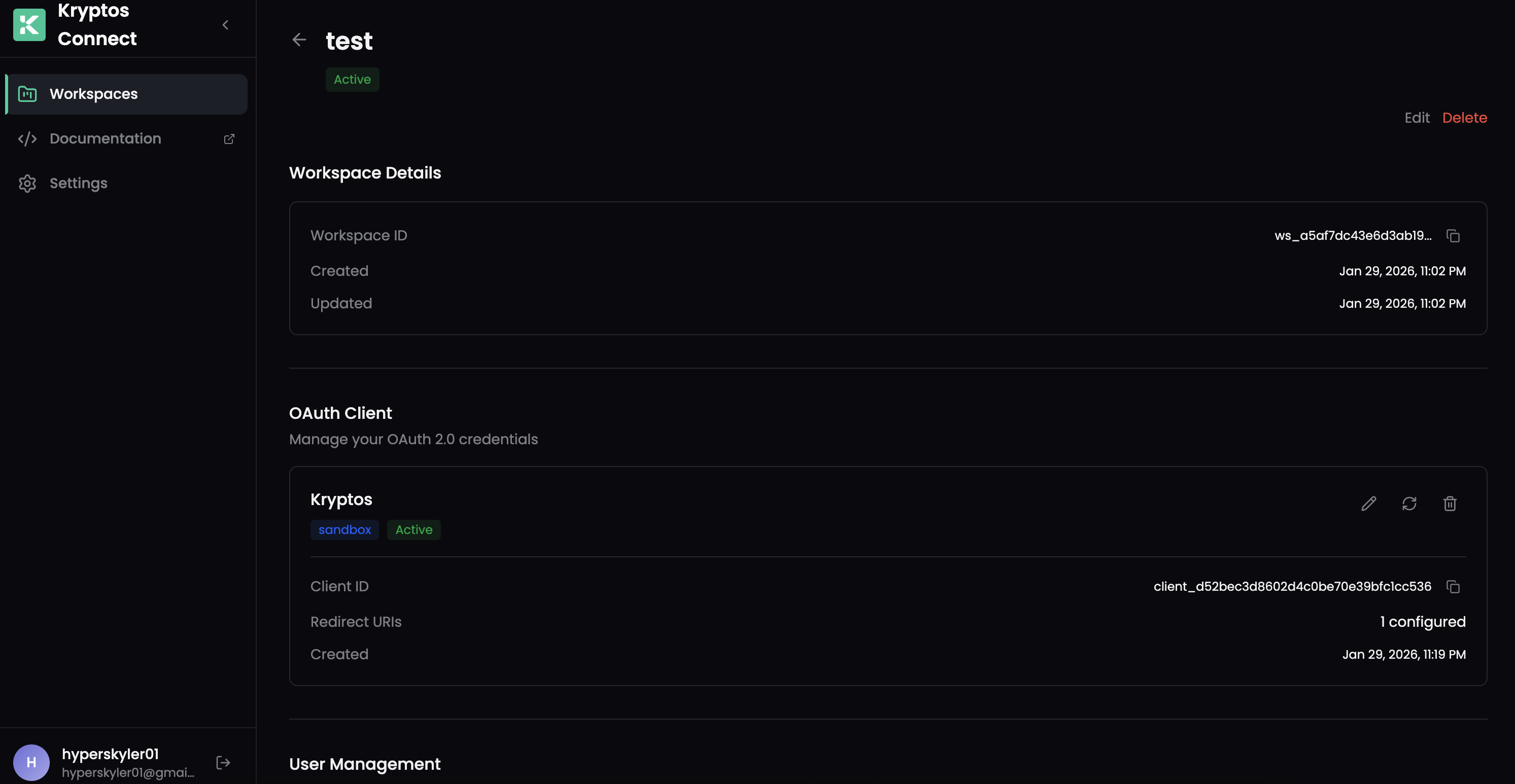The height and width of the screenshot is (784, 1515).
Task: Open the Documentation page
Action: [105, 138]
